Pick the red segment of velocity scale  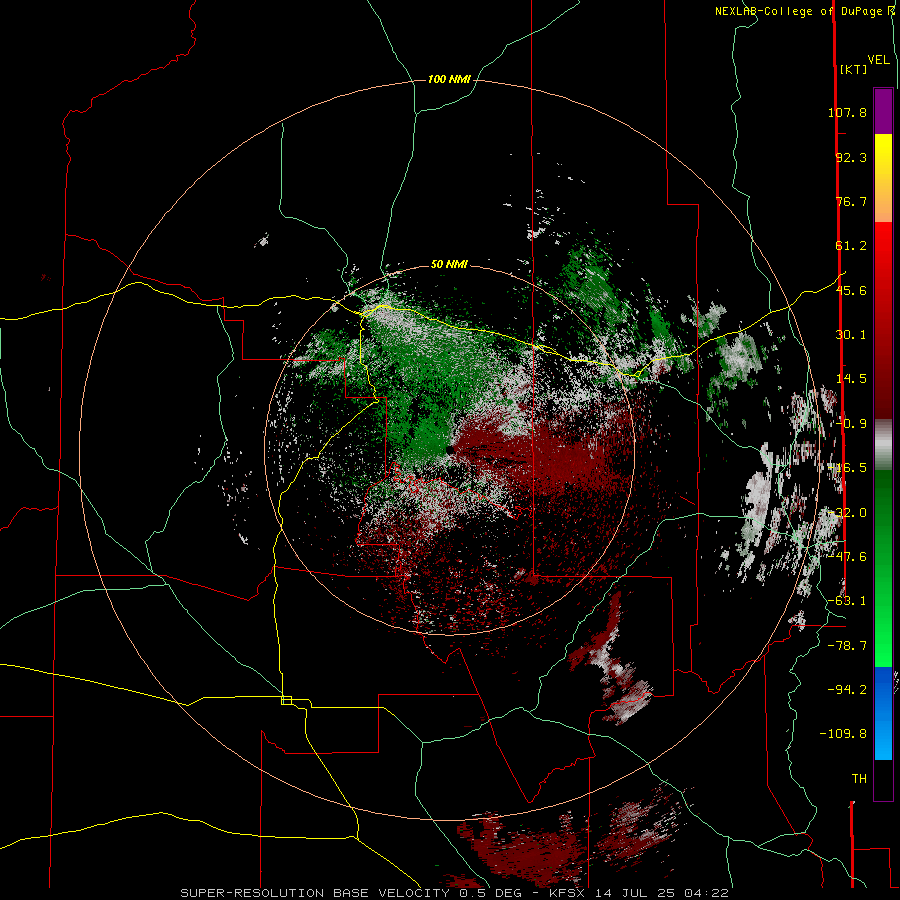pyautogui.click(x=883, y=320)
